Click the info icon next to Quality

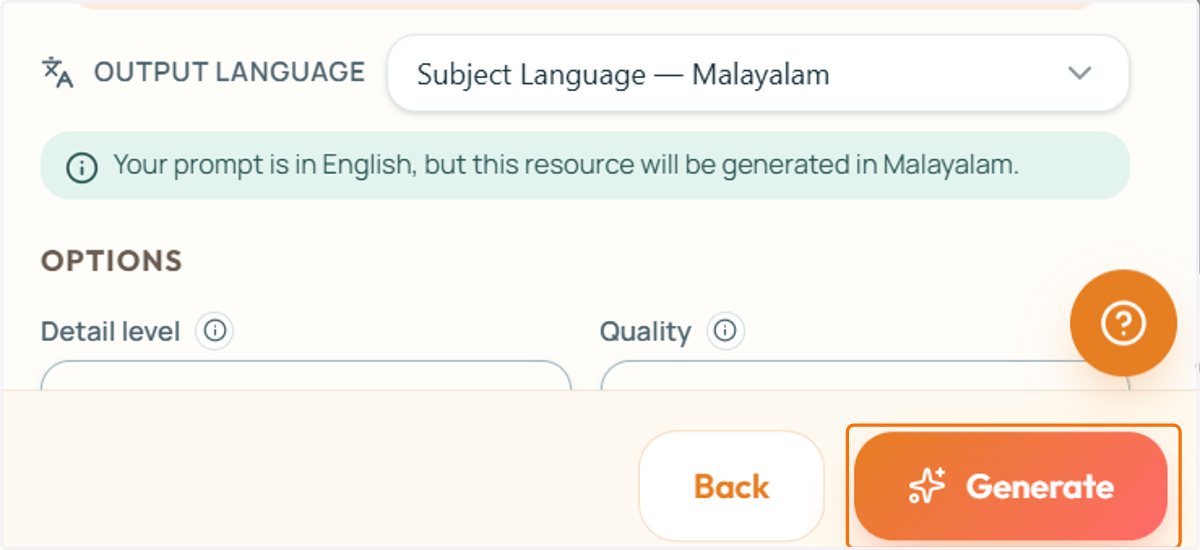coord(725,330)
